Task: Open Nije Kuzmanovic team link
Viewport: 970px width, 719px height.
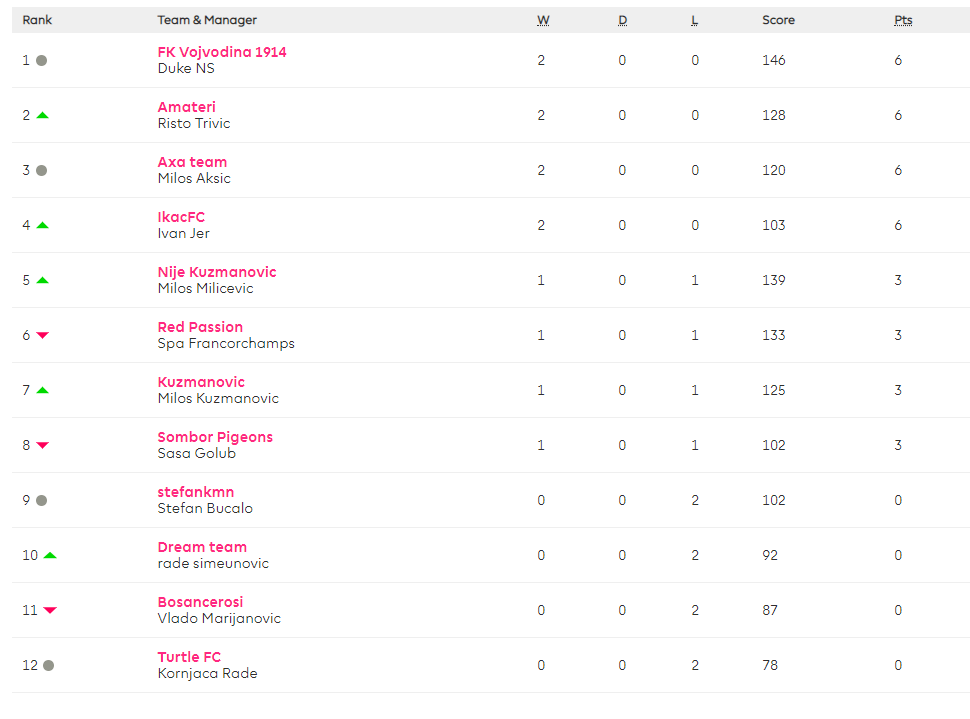Action: coord(217,272)
